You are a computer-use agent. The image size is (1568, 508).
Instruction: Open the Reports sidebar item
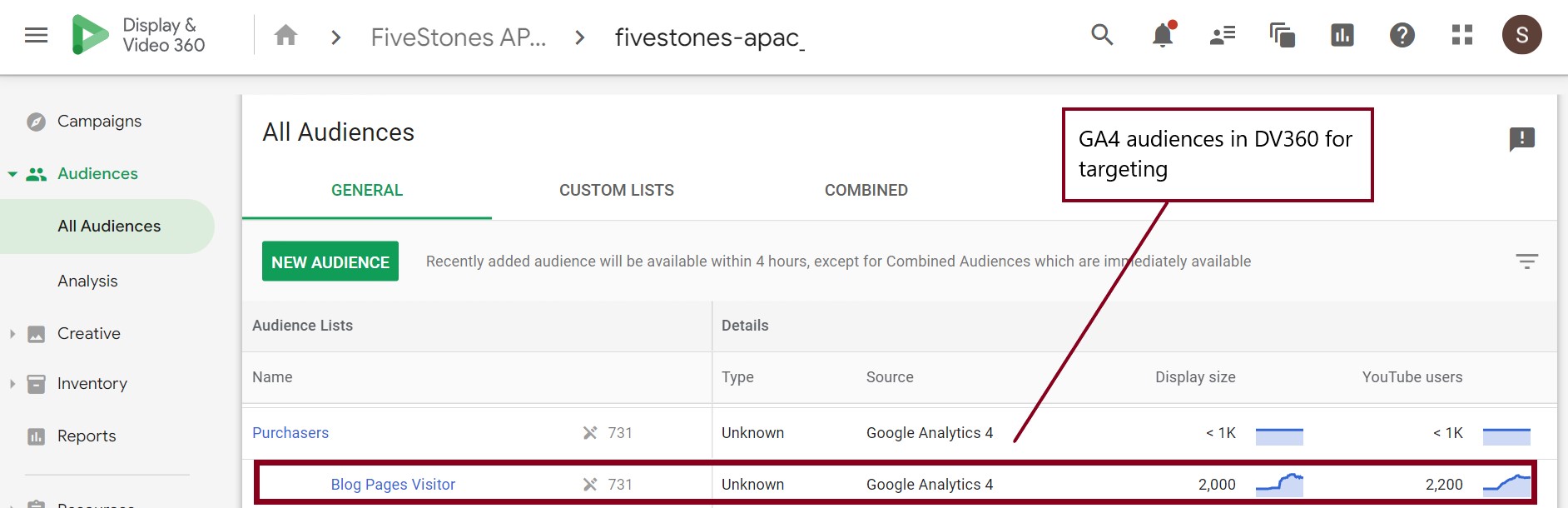[87, 436]
